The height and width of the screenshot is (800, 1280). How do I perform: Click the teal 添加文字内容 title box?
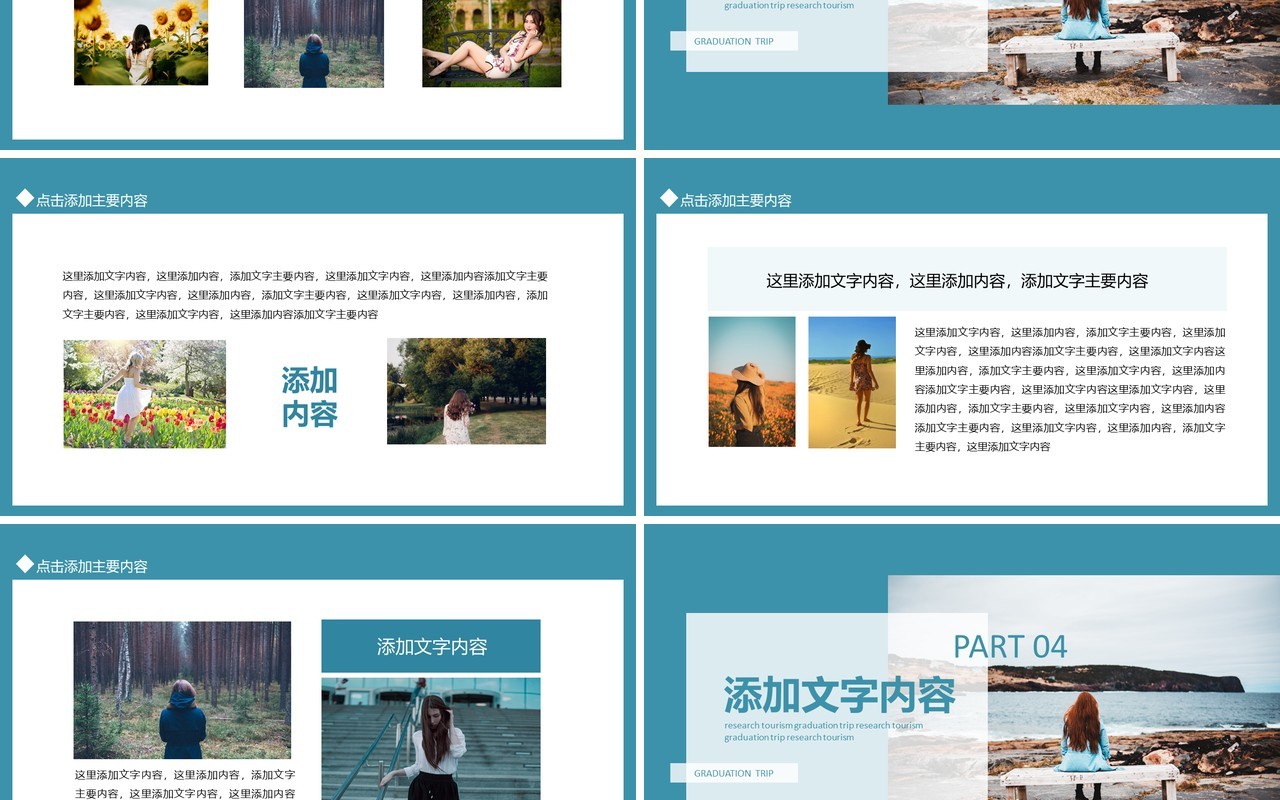click(431, 646)
